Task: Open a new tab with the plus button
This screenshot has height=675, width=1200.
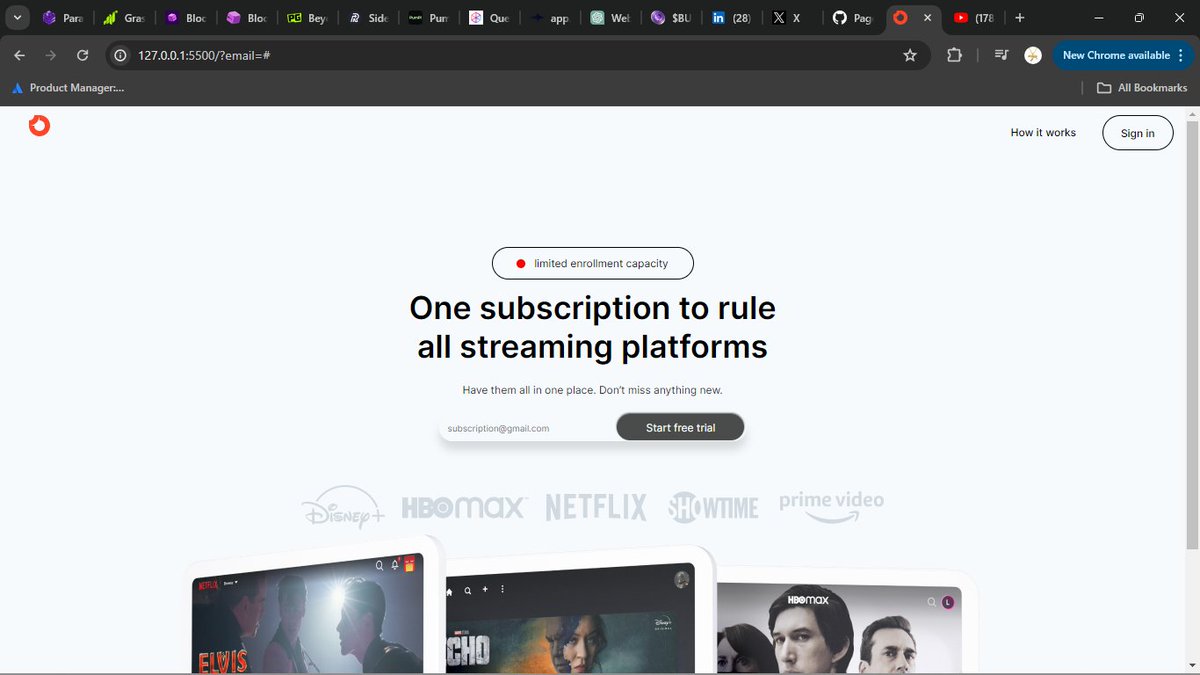Action: pyautogui.click(x=1019, y=18)
